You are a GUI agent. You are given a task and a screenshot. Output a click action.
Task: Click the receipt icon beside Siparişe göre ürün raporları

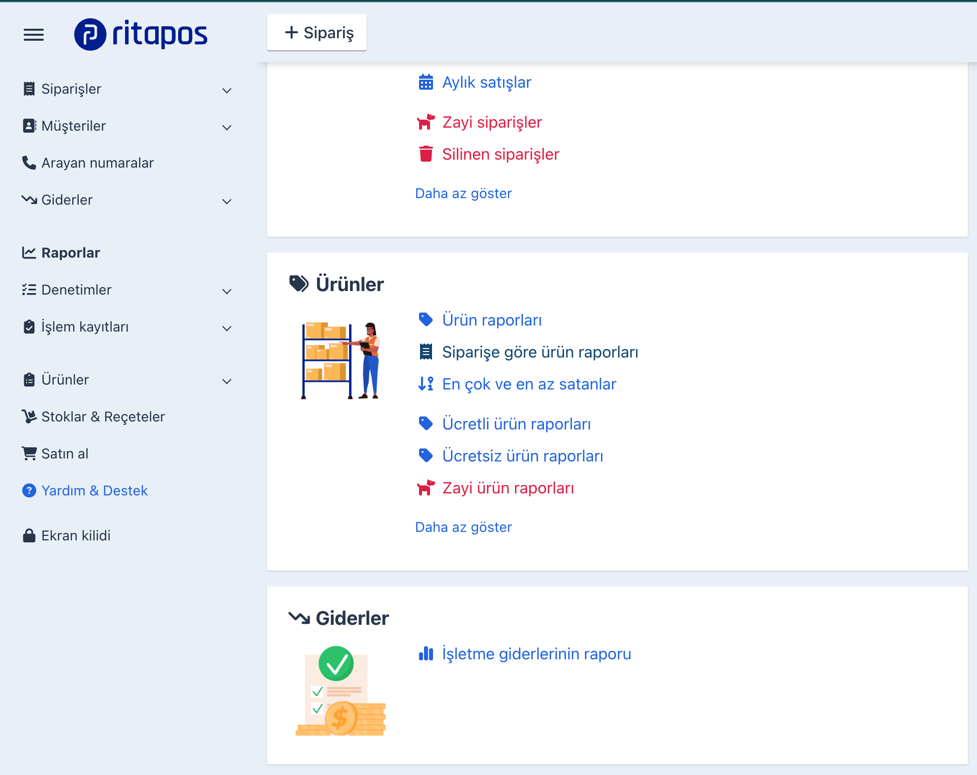tap(426, 352)
